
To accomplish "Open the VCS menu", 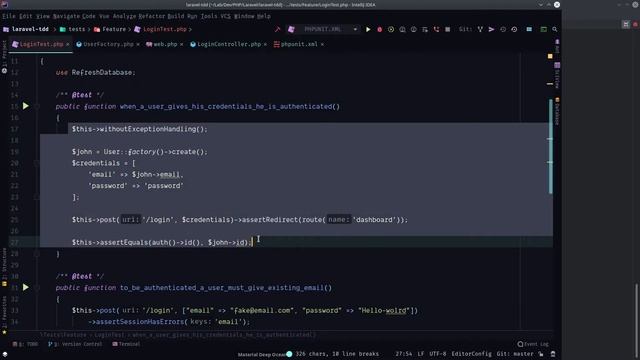I will (225, 16).
